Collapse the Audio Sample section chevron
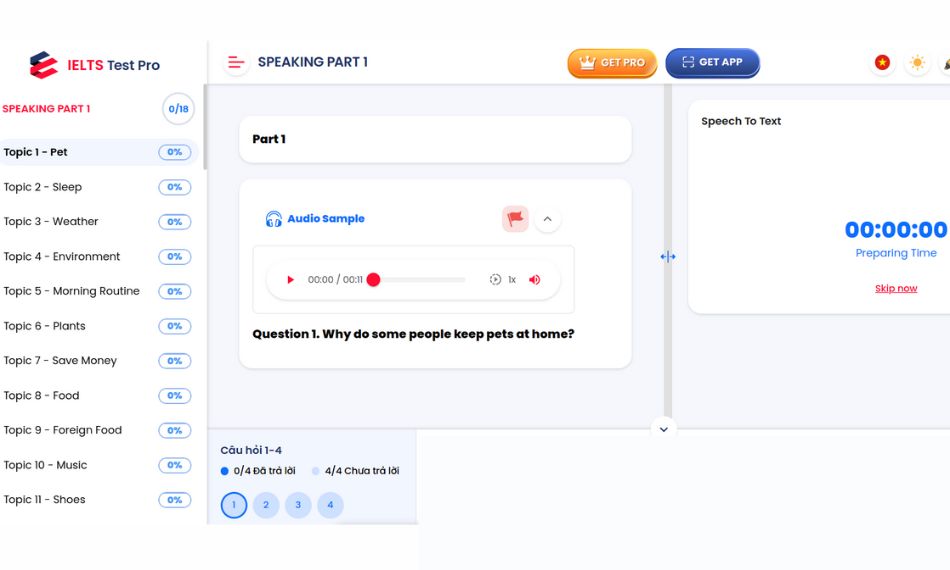950x570 pixels. tap(547, 219)
